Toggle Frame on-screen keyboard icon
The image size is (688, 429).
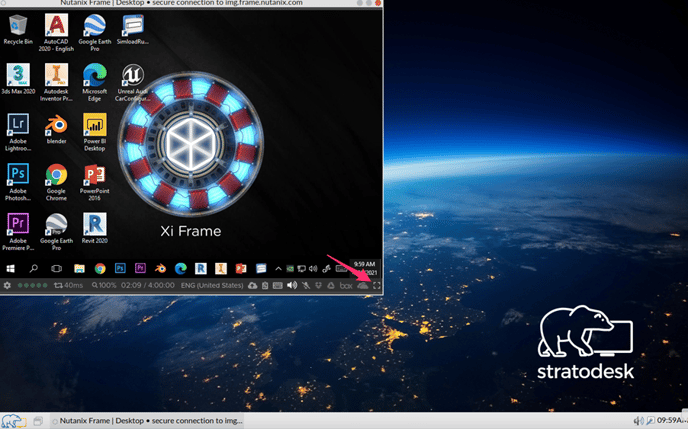(x=278, y=286)
